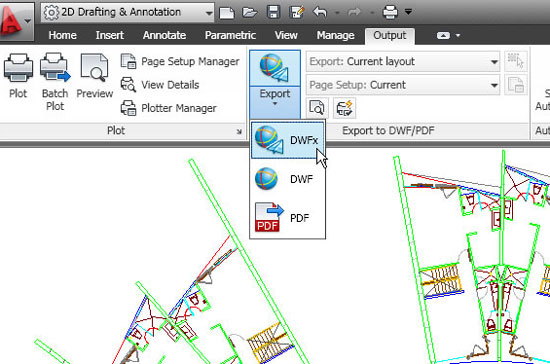Click the Save floppy disk icon
This screenshot has width=550, height=364.
coord(273,12)
